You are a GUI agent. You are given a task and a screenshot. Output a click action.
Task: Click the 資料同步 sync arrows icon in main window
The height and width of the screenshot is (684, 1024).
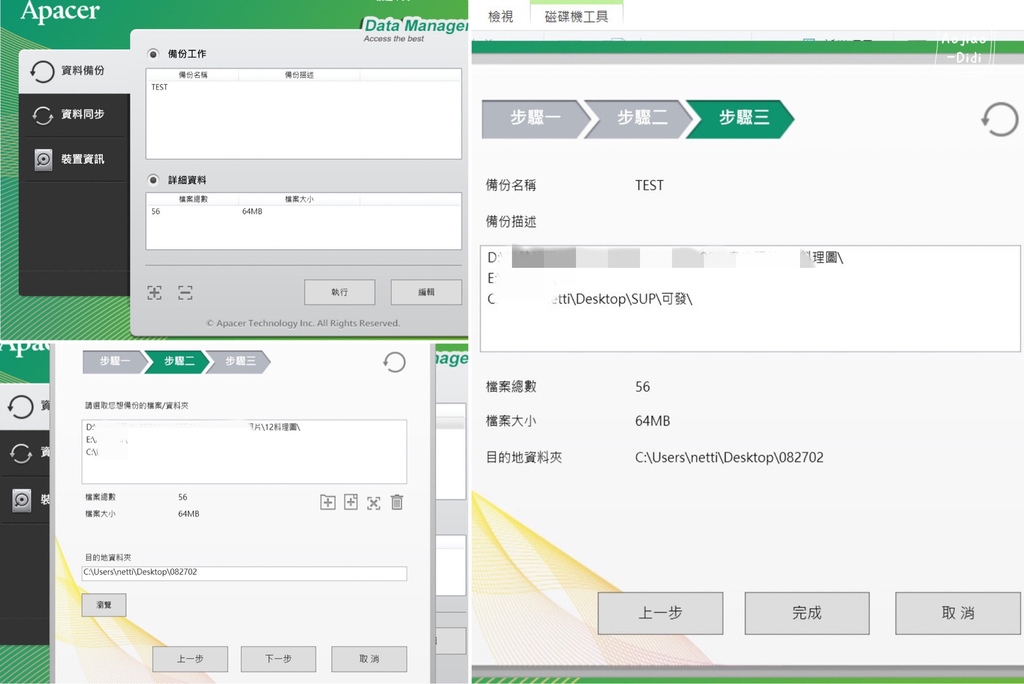tap(42, 115)
